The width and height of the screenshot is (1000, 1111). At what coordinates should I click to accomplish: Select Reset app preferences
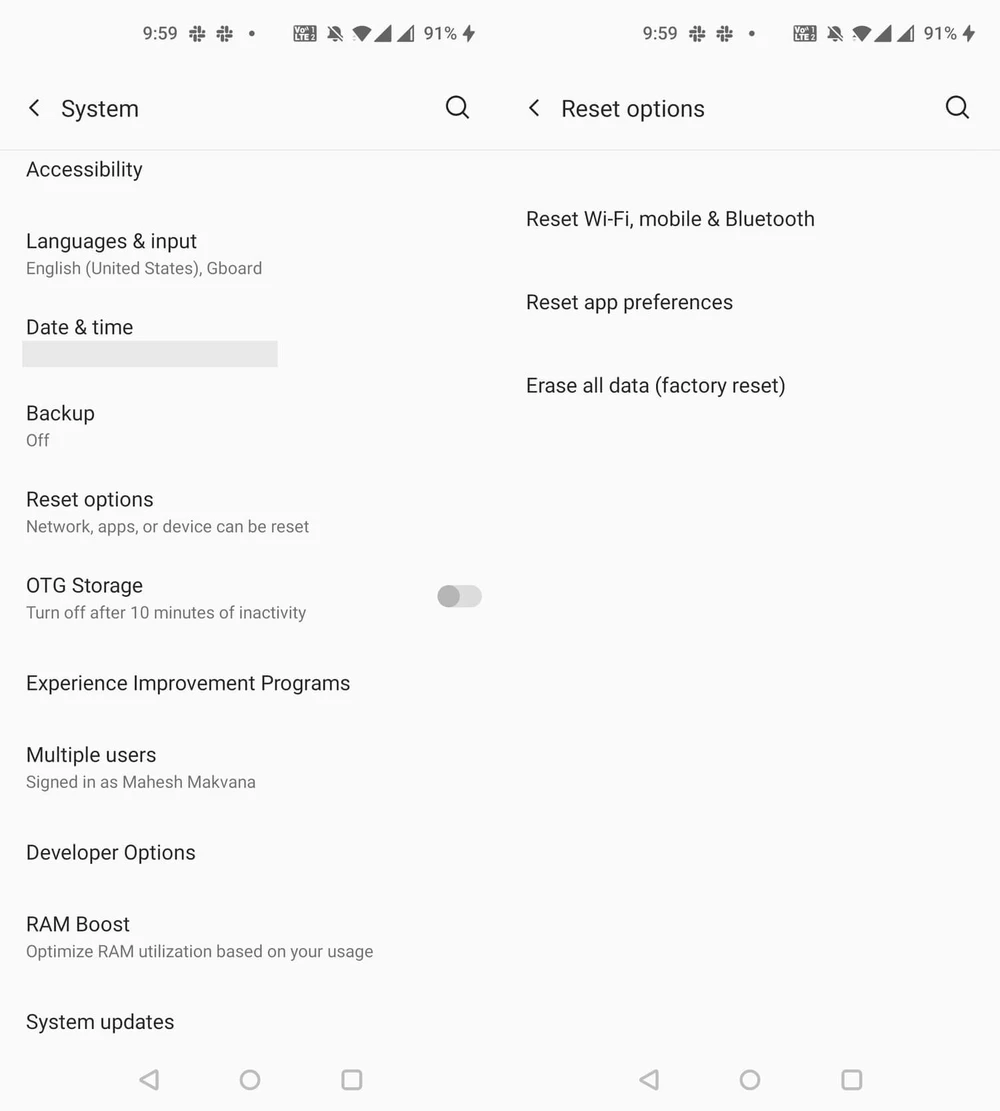pyautogui.click(x=629, y=302)
